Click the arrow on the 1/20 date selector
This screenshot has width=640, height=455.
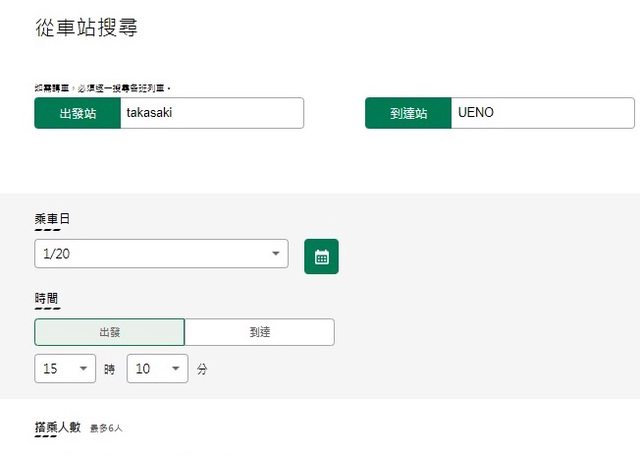pos(275,254)
